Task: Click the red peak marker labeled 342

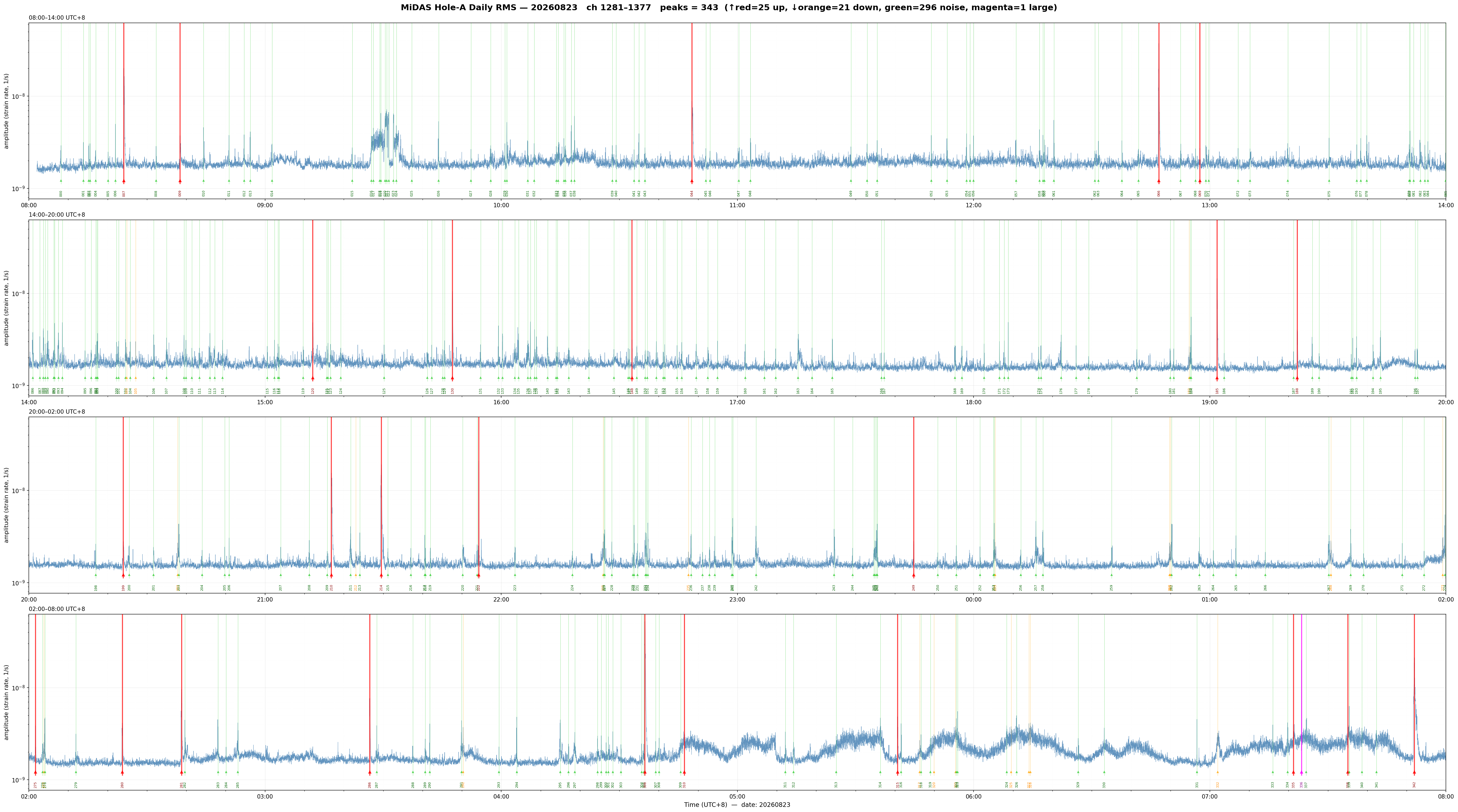Action: point(1414,772)
